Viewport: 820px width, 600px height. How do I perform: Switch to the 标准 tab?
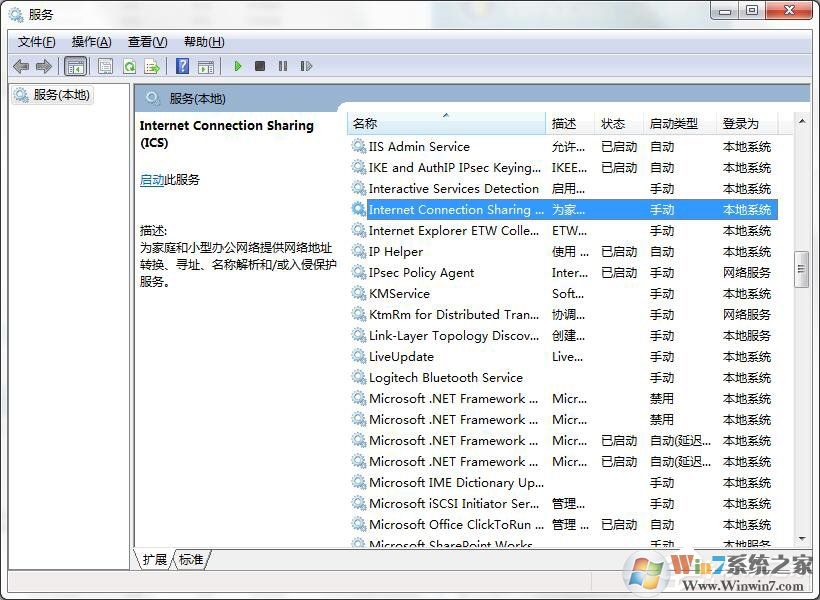191,560
